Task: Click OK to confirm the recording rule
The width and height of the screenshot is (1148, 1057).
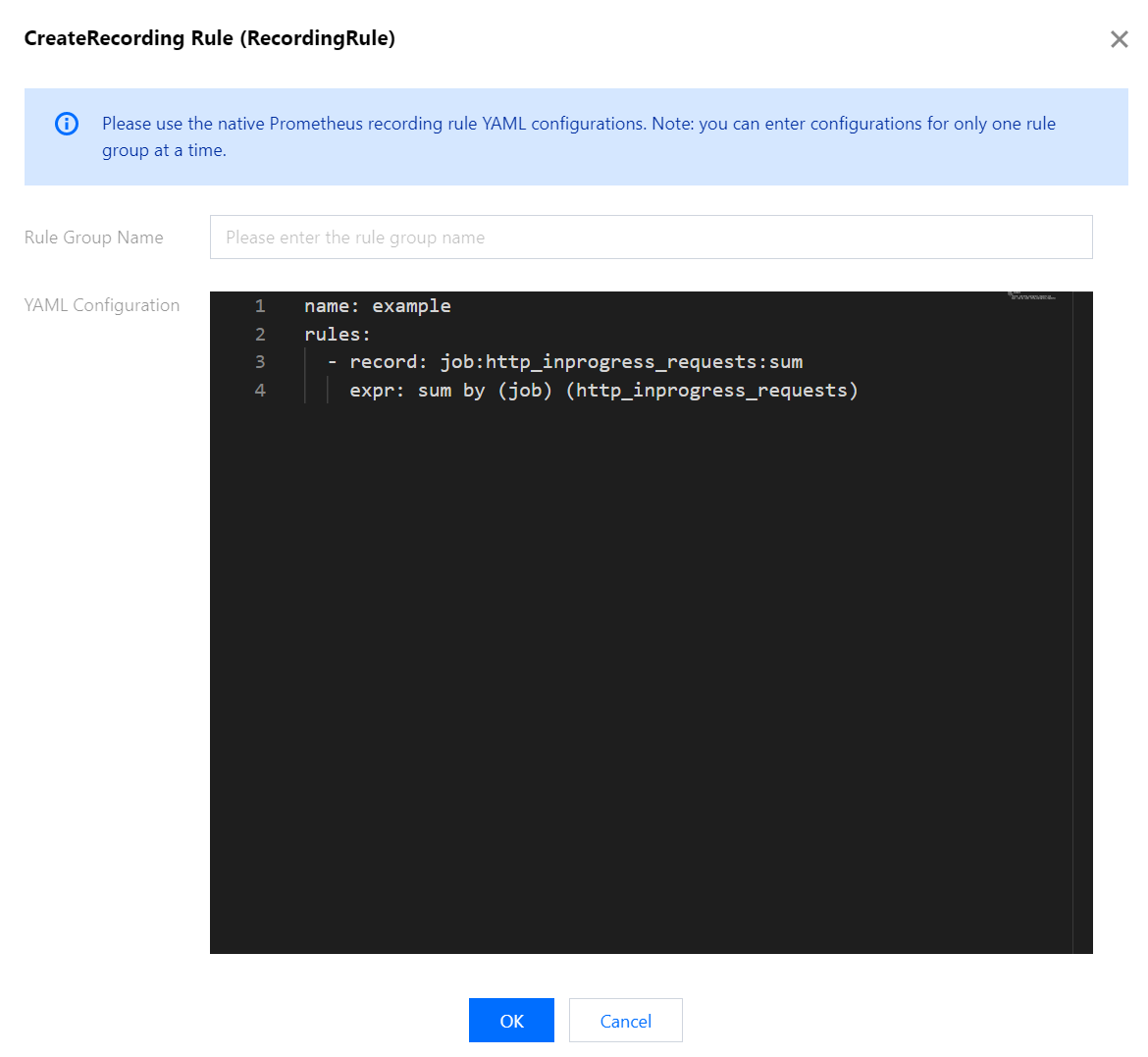Action: click(x=511, y=1021)
